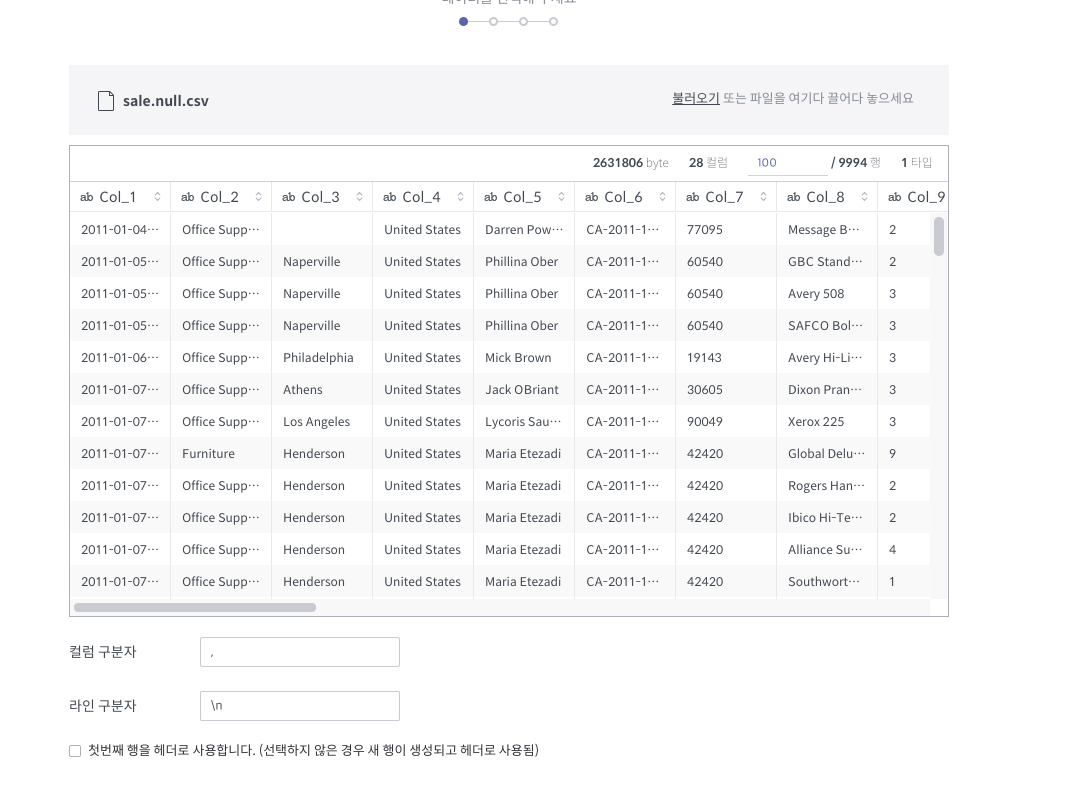The image size is (1077, 793).
Task: Sort column Col_8 using its arrows
Action: pyautogui.click(x=864, y=197)
